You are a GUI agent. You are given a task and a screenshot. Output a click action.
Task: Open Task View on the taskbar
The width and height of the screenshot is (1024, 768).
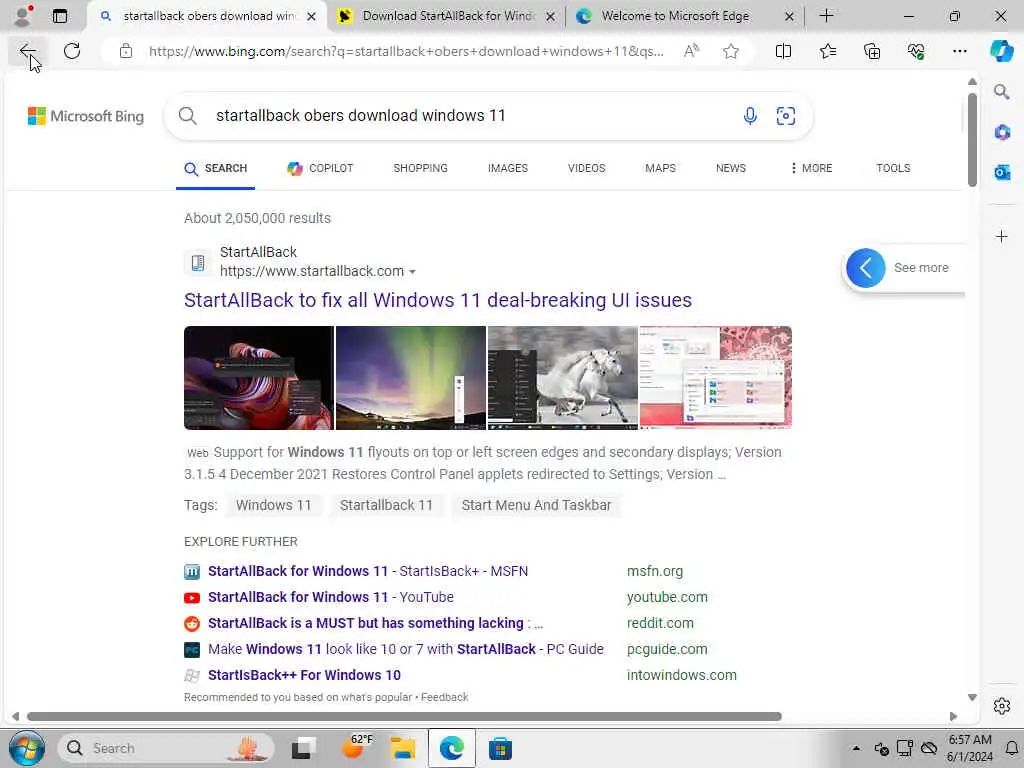304,748
